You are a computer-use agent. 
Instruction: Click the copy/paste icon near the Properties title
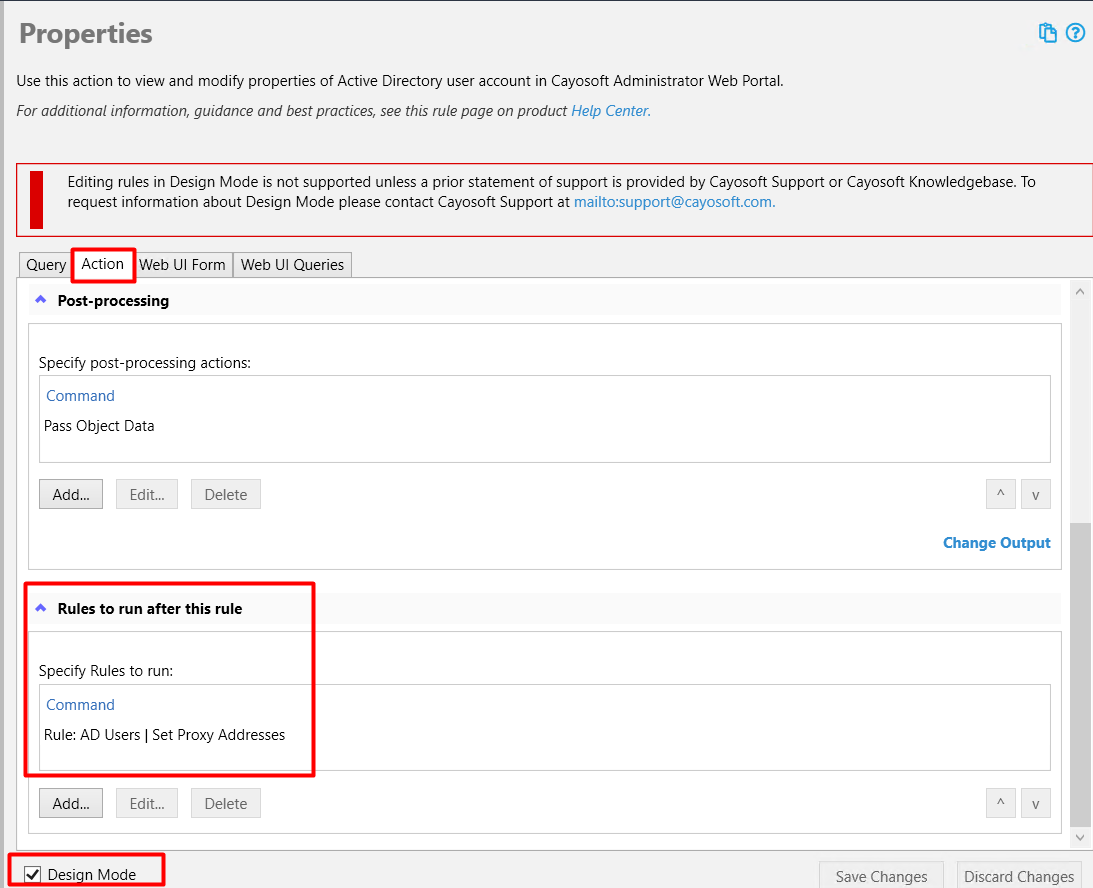[1047, 33]
